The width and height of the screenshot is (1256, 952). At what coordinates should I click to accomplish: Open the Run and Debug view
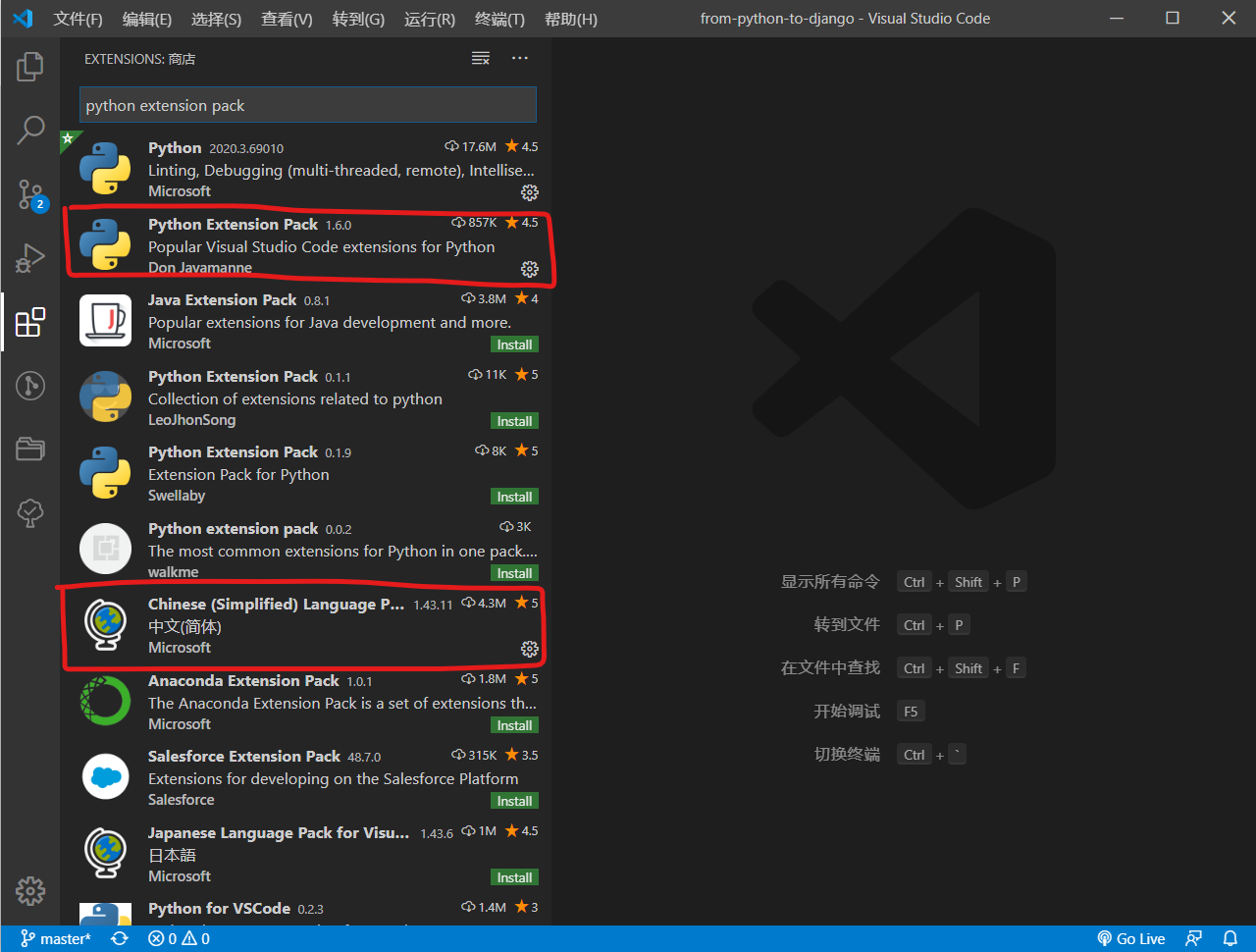(30, 258)
